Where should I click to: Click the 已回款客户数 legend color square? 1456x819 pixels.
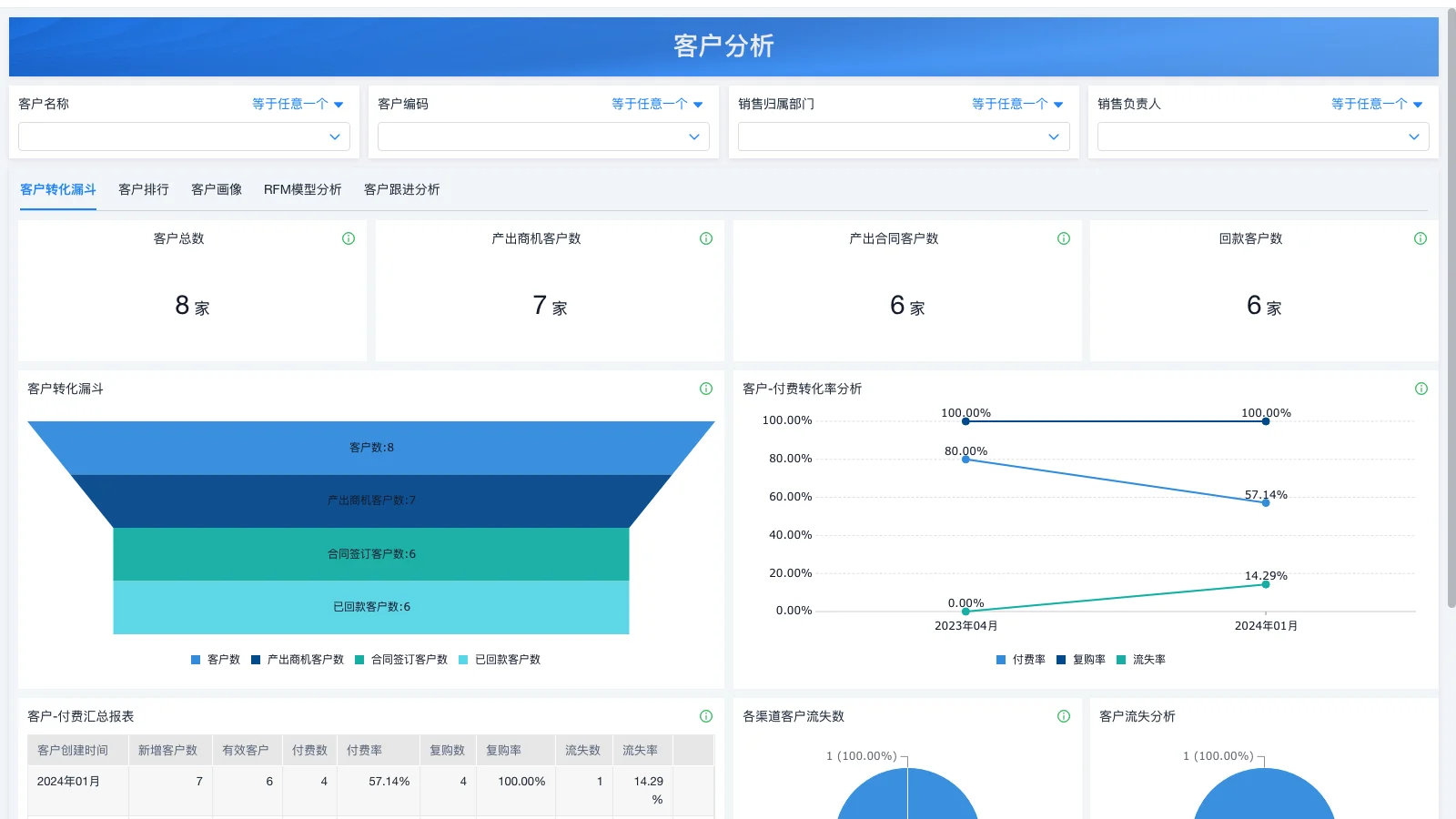click(x=461, y=659)
